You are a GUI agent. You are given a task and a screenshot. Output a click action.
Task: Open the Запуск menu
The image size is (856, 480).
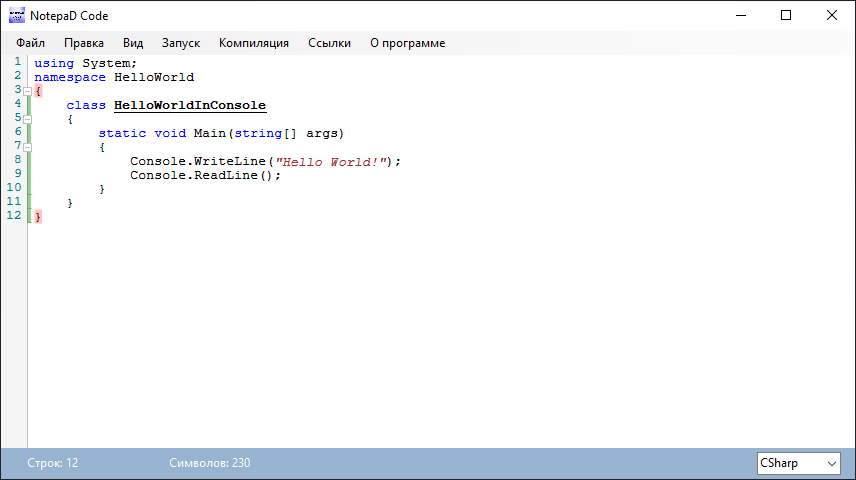(181, 43)
